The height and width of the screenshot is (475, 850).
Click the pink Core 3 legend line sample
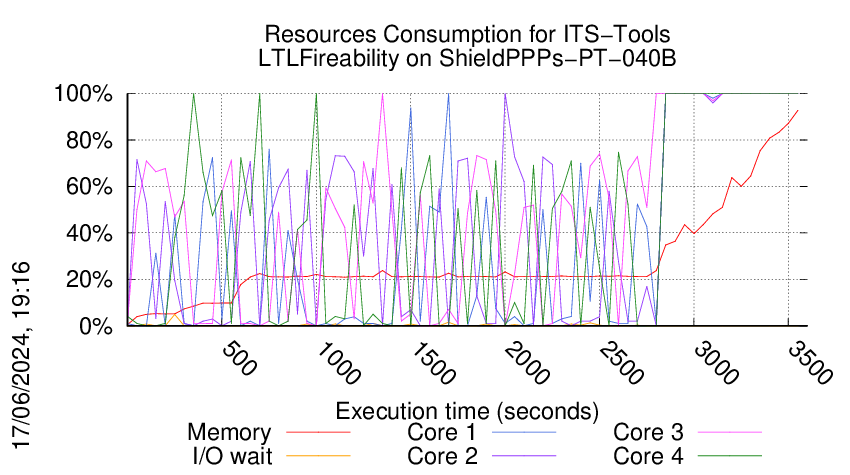tap(730, 432)
